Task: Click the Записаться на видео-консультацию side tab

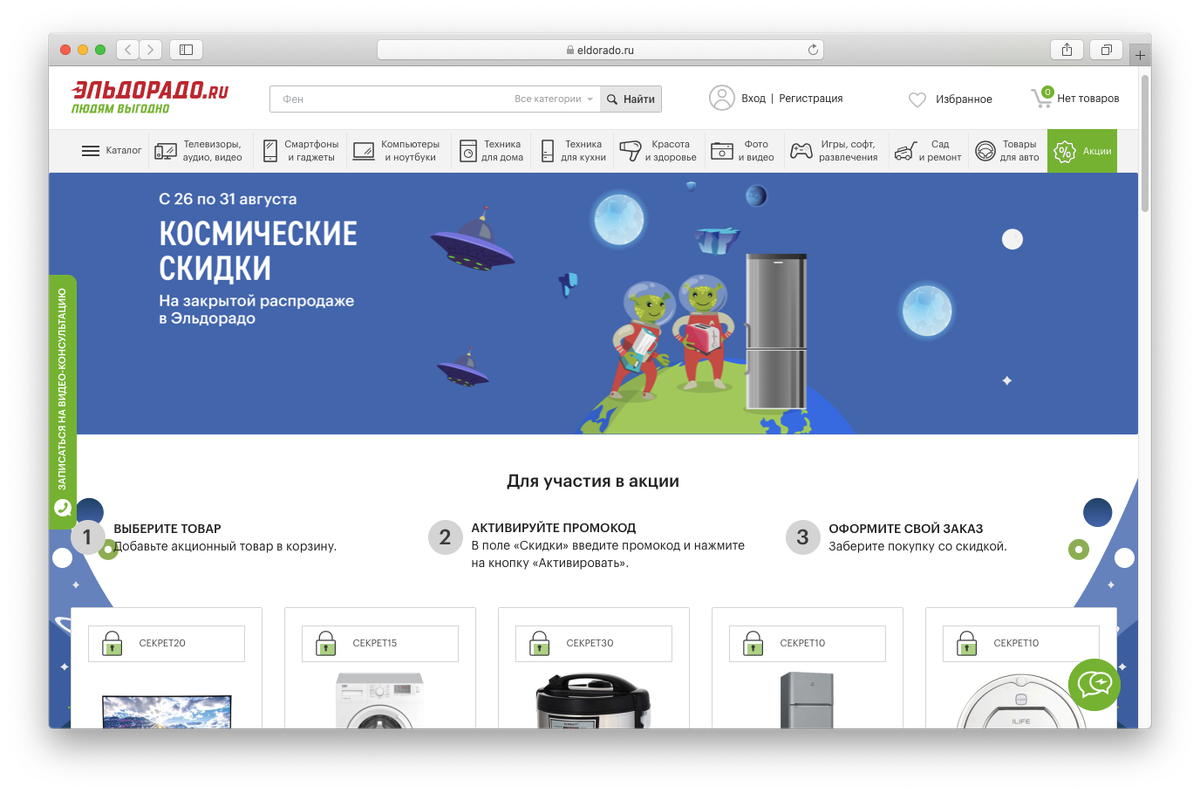Action: point(63,401)
